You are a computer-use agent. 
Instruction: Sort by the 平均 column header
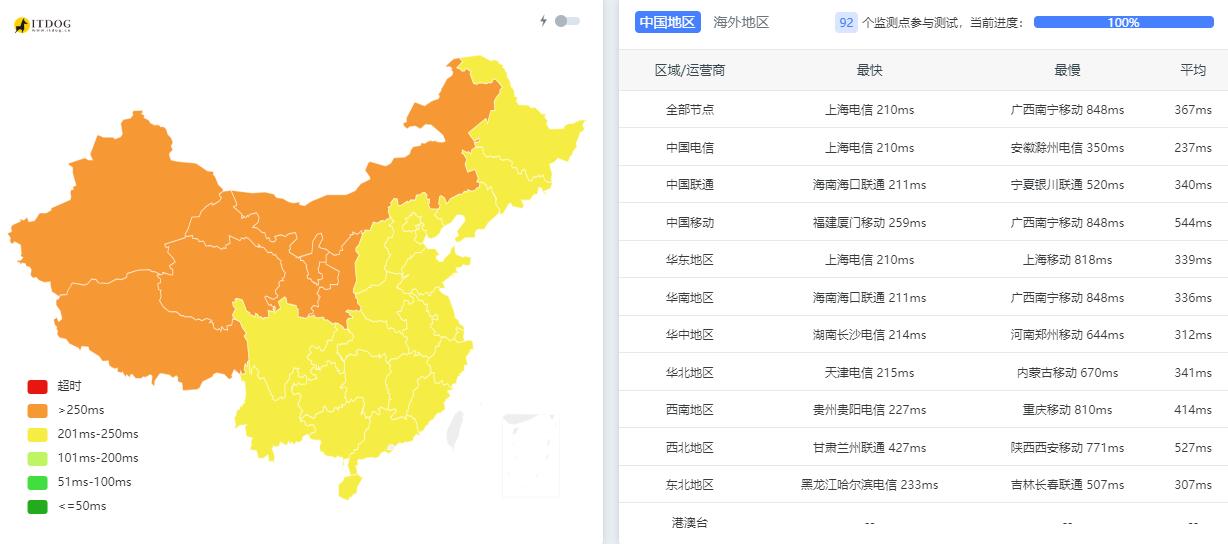tap(1193, 70)
